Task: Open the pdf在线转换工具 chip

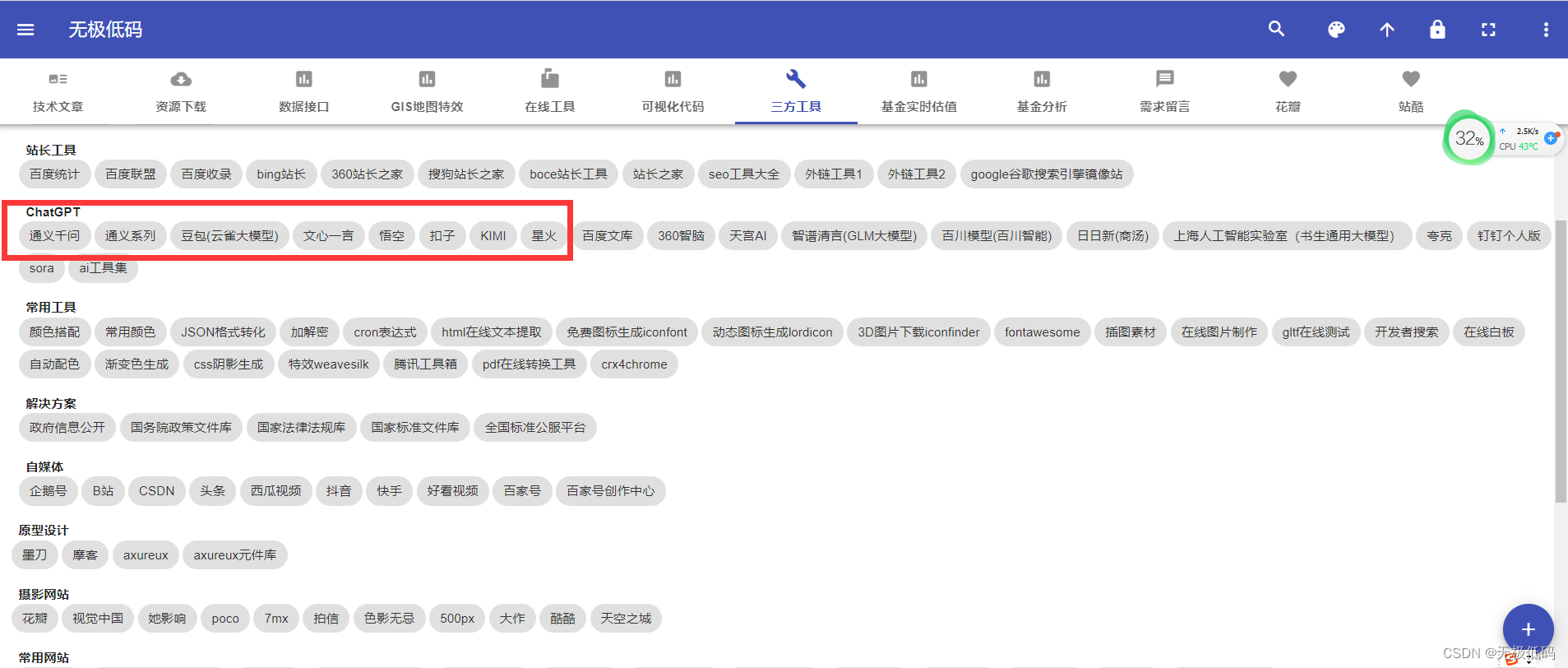Action: tap(529, 364)
